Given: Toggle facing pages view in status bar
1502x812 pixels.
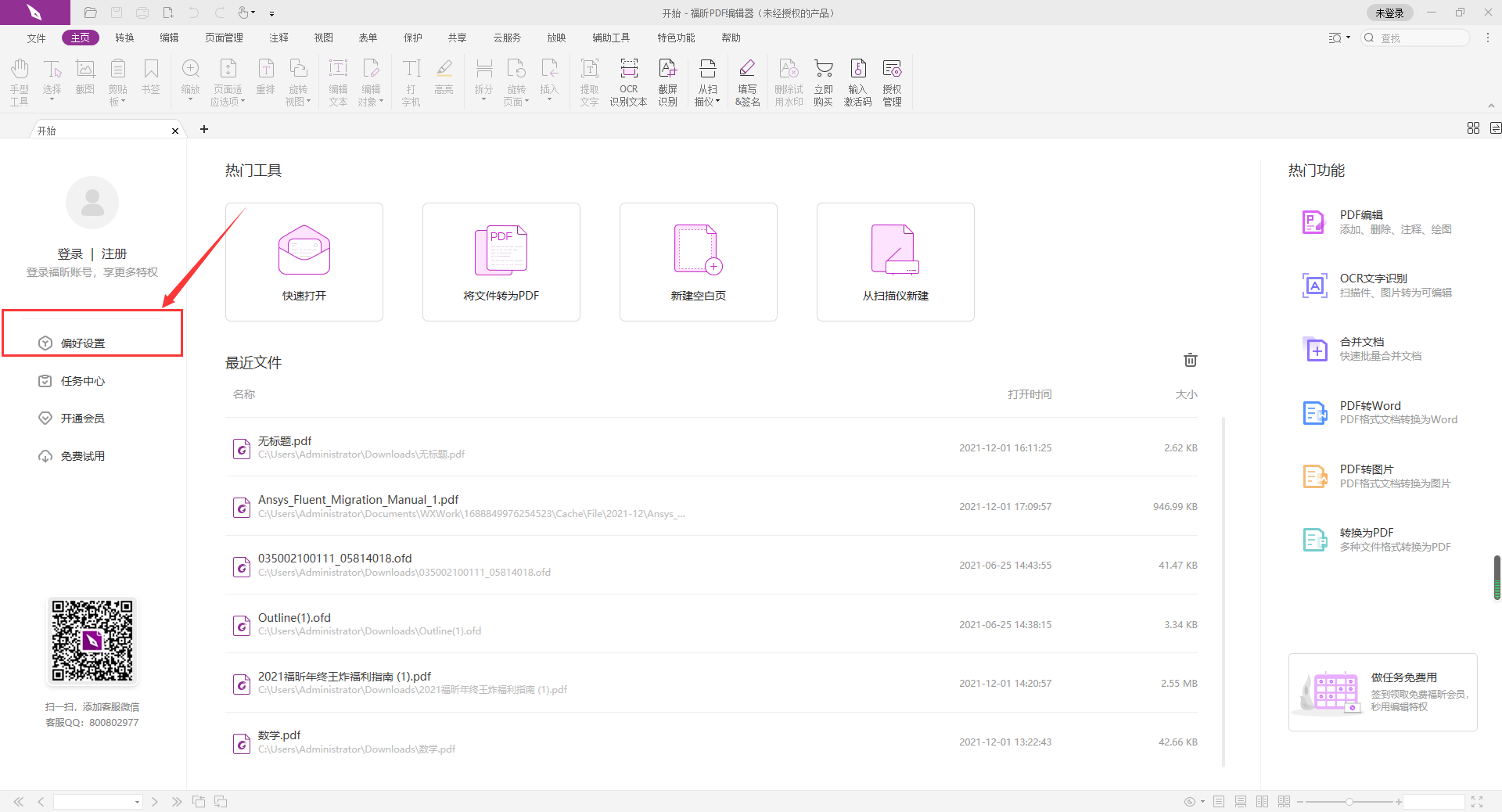Looking at the screenshot, I should coord(1262,802).
